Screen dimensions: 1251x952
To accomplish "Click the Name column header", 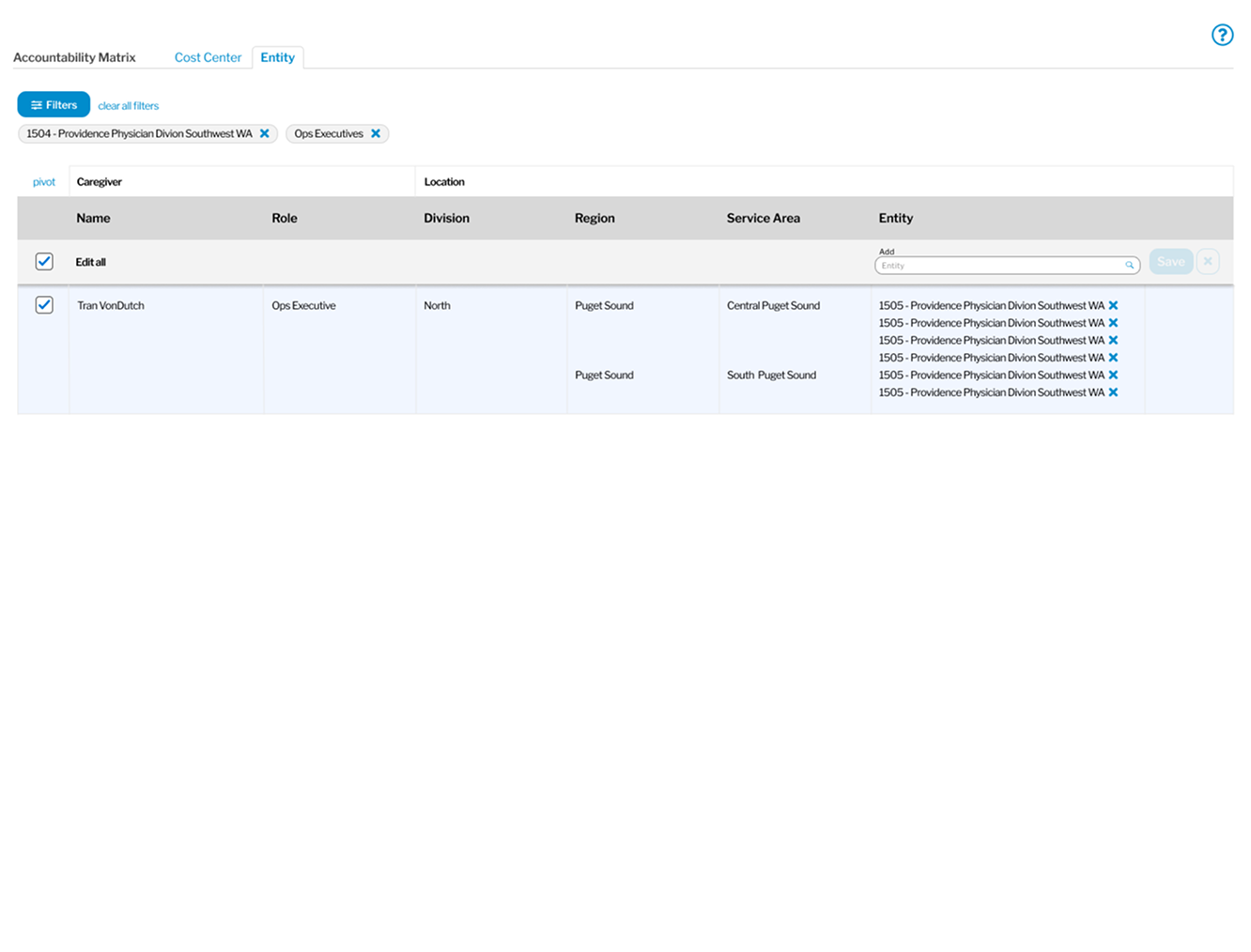I will (x=93, y=218).
